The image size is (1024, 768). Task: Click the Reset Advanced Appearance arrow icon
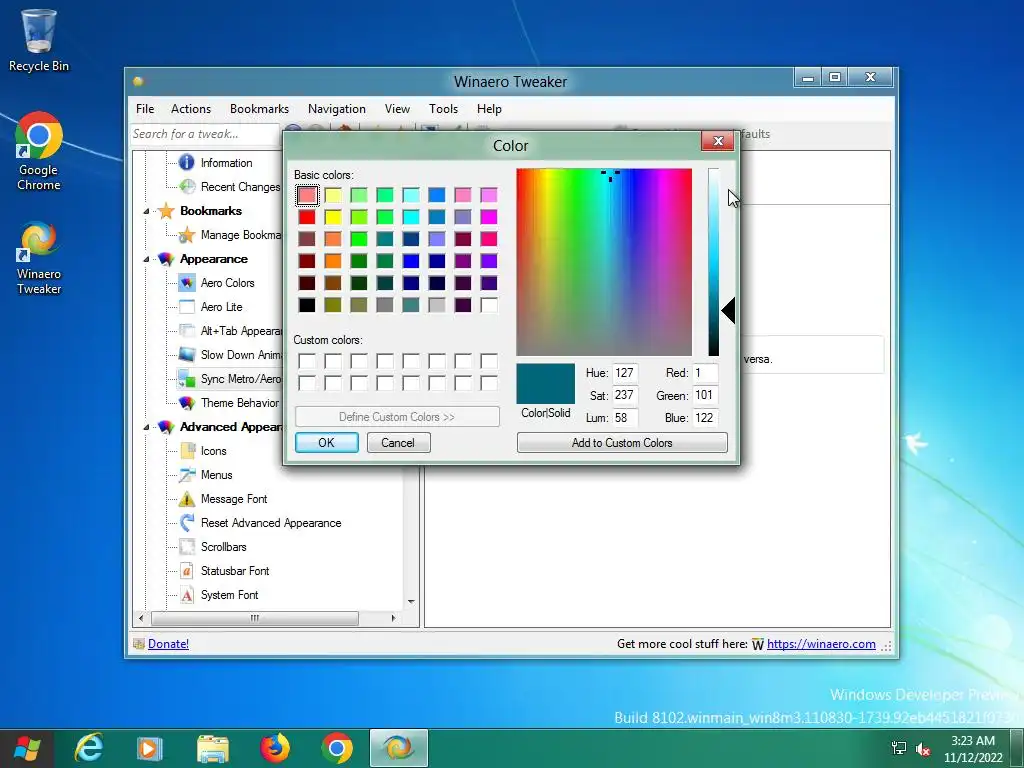click(187, 522)
